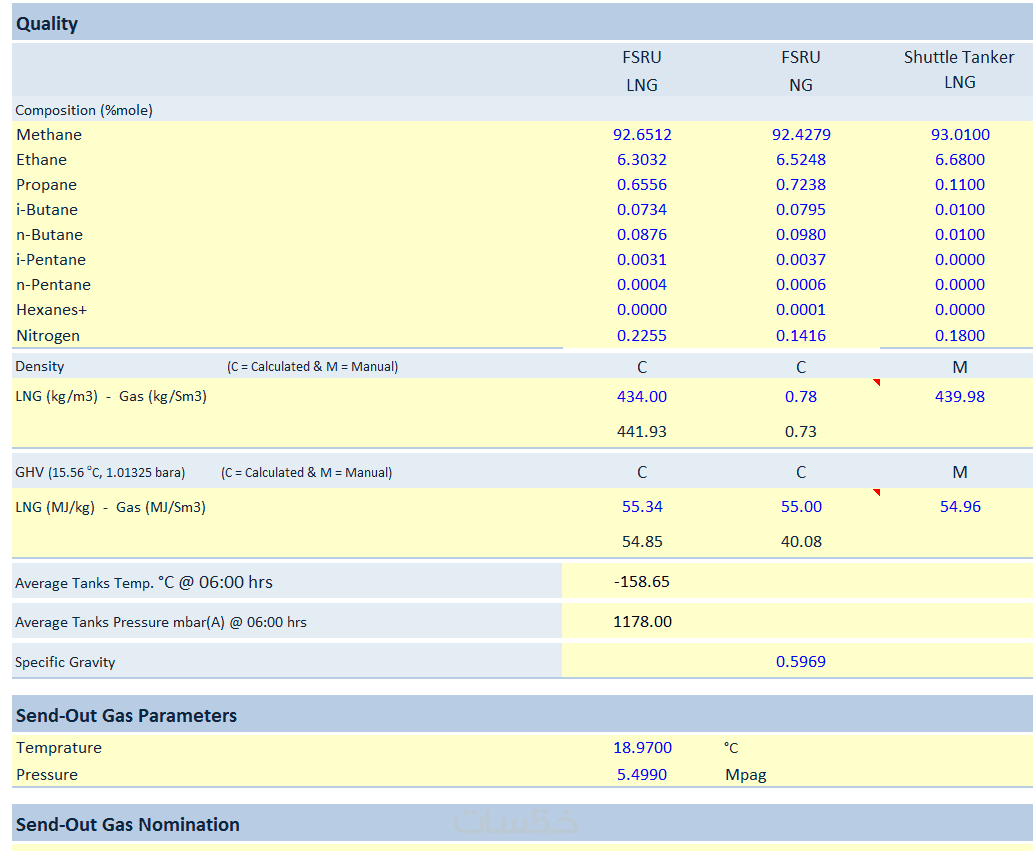The height and width of the screenshot is (851, 1033).
Task: Select FSRU NG Propane value 0.7238
Action: pyautogui.click(x=800, y=184)
